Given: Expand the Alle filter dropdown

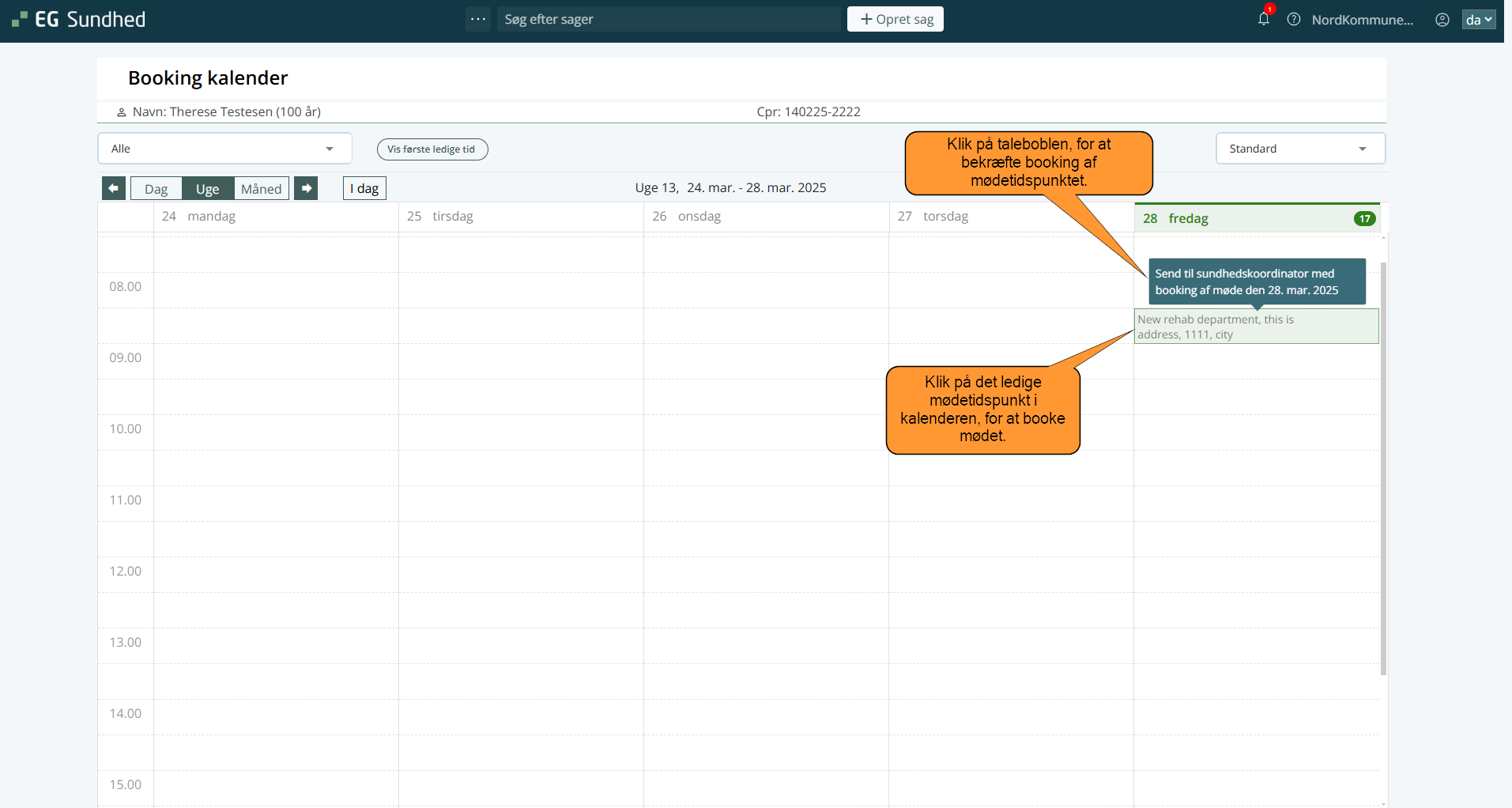Looking at the screenshot, I should (x=224, y=149).
